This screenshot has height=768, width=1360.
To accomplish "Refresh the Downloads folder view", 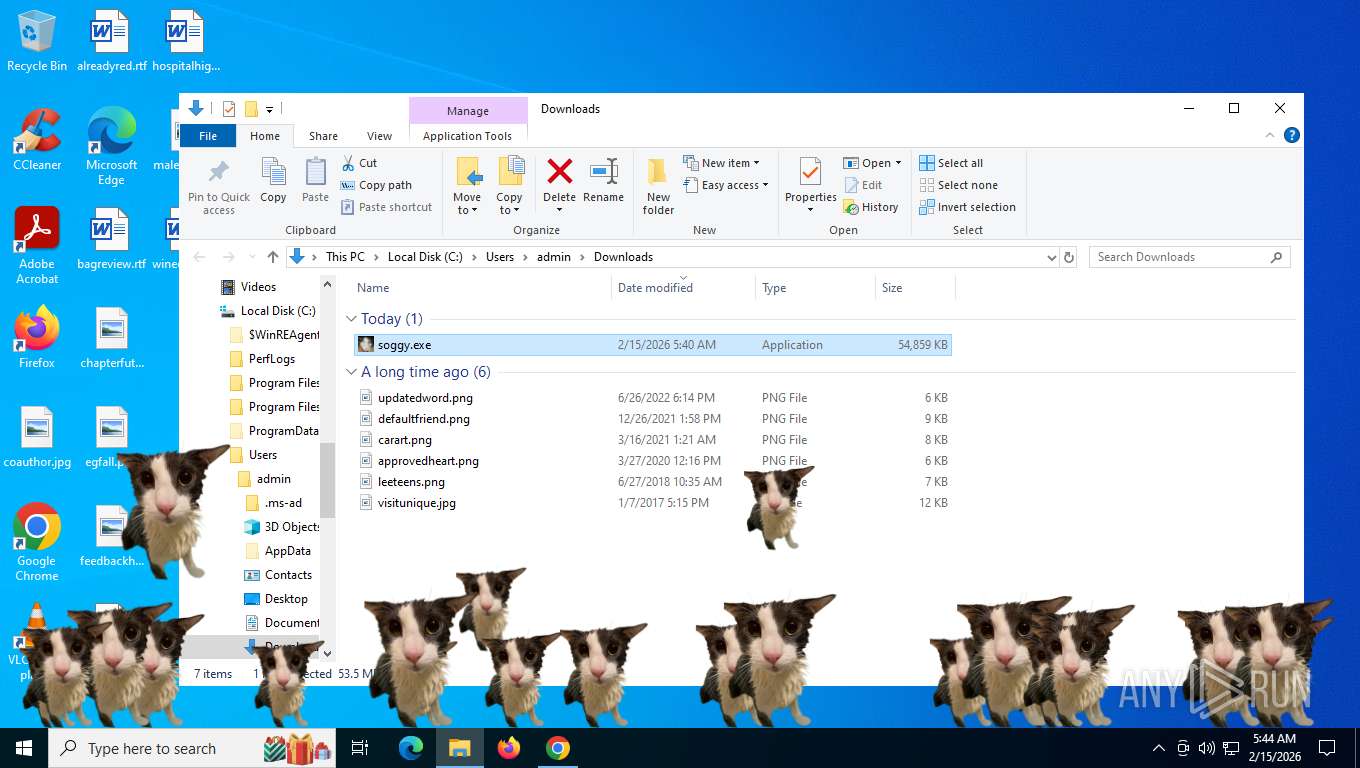I will (1069, 257).
